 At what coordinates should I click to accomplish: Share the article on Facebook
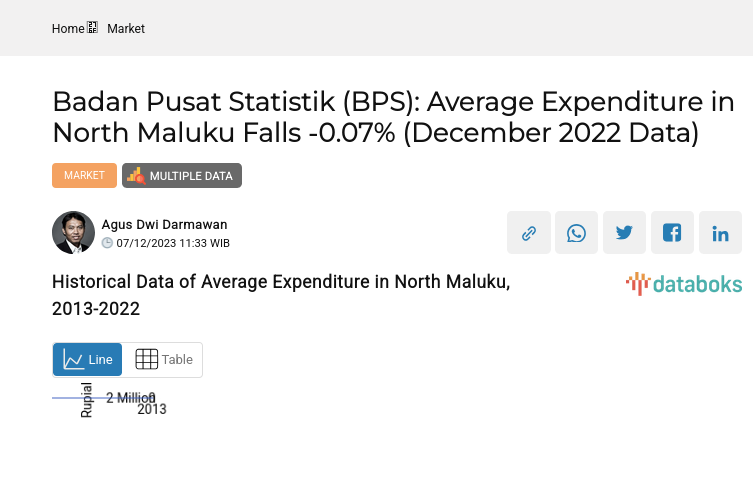672,233
